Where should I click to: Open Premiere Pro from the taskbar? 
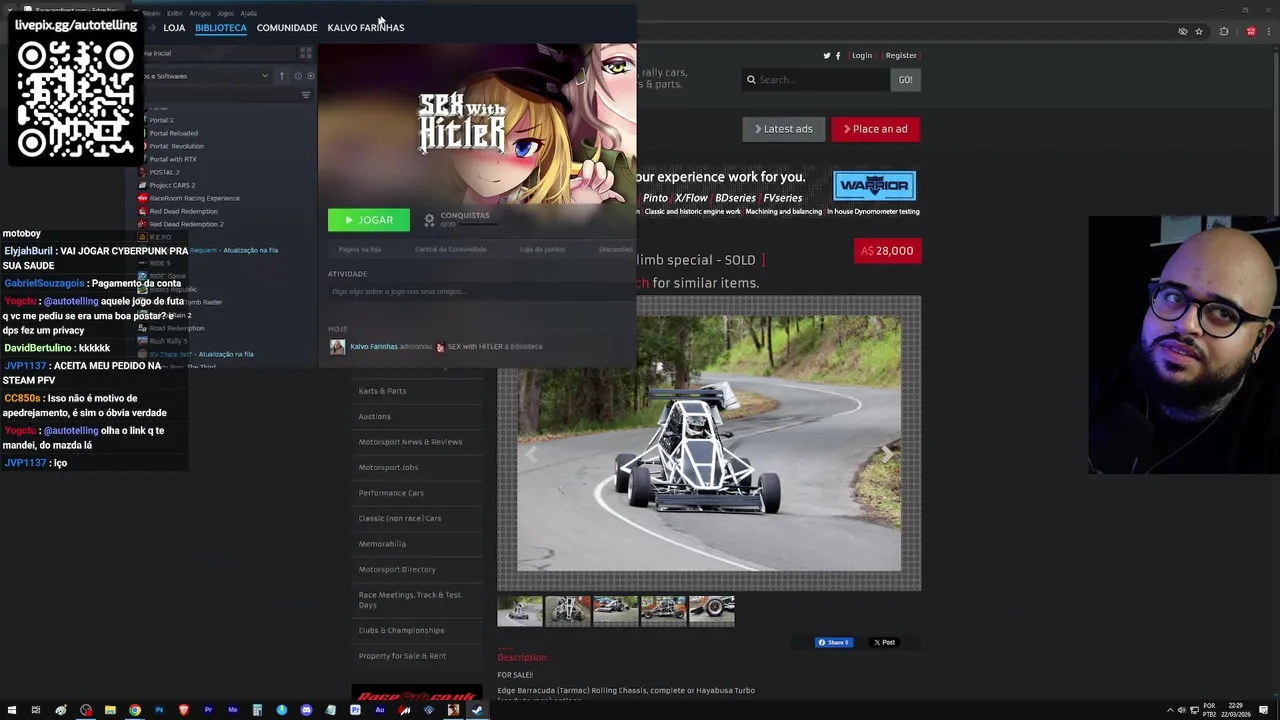pyautogui.click(x=208, y=710)
